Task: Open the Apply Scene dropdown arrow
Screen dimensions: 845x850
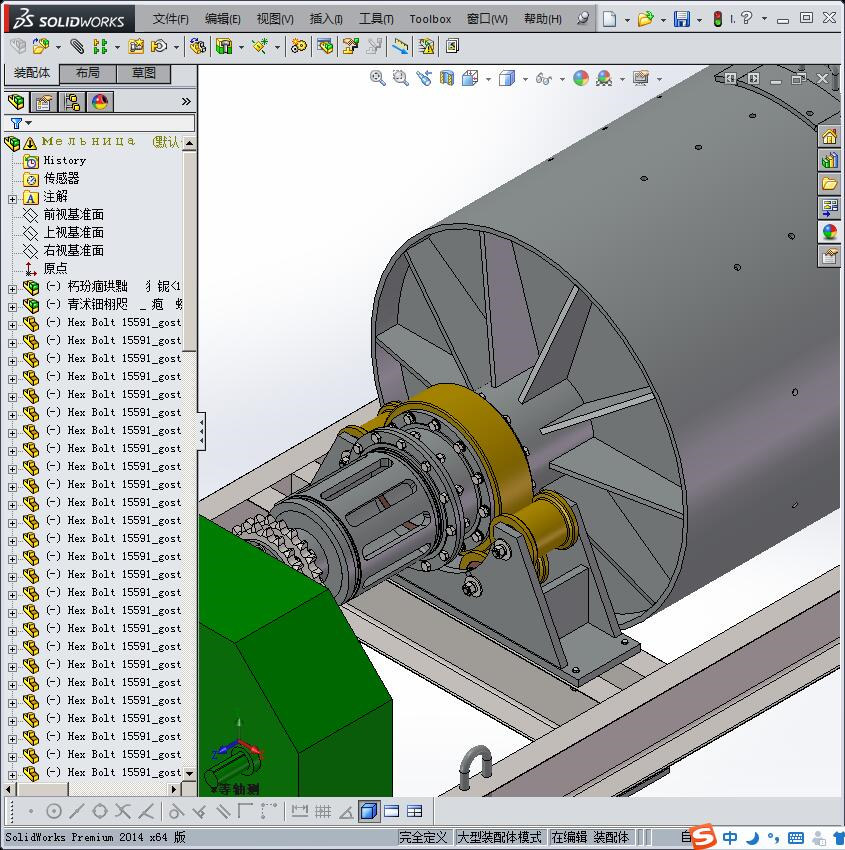Action: tap(622, 80)
